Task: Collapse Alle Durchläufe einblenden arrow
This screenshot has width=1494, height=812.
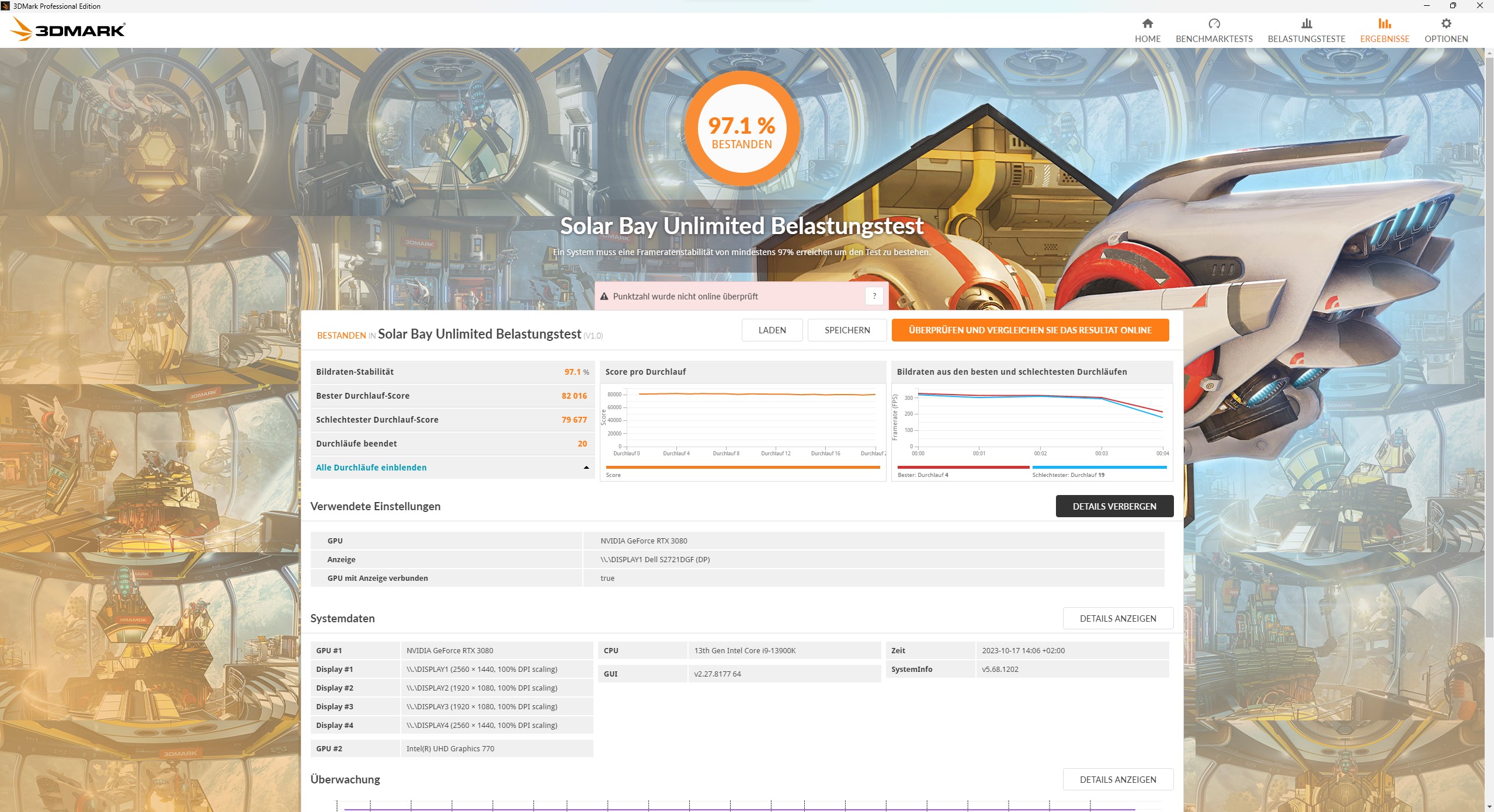Action: (x=586, y=468)
